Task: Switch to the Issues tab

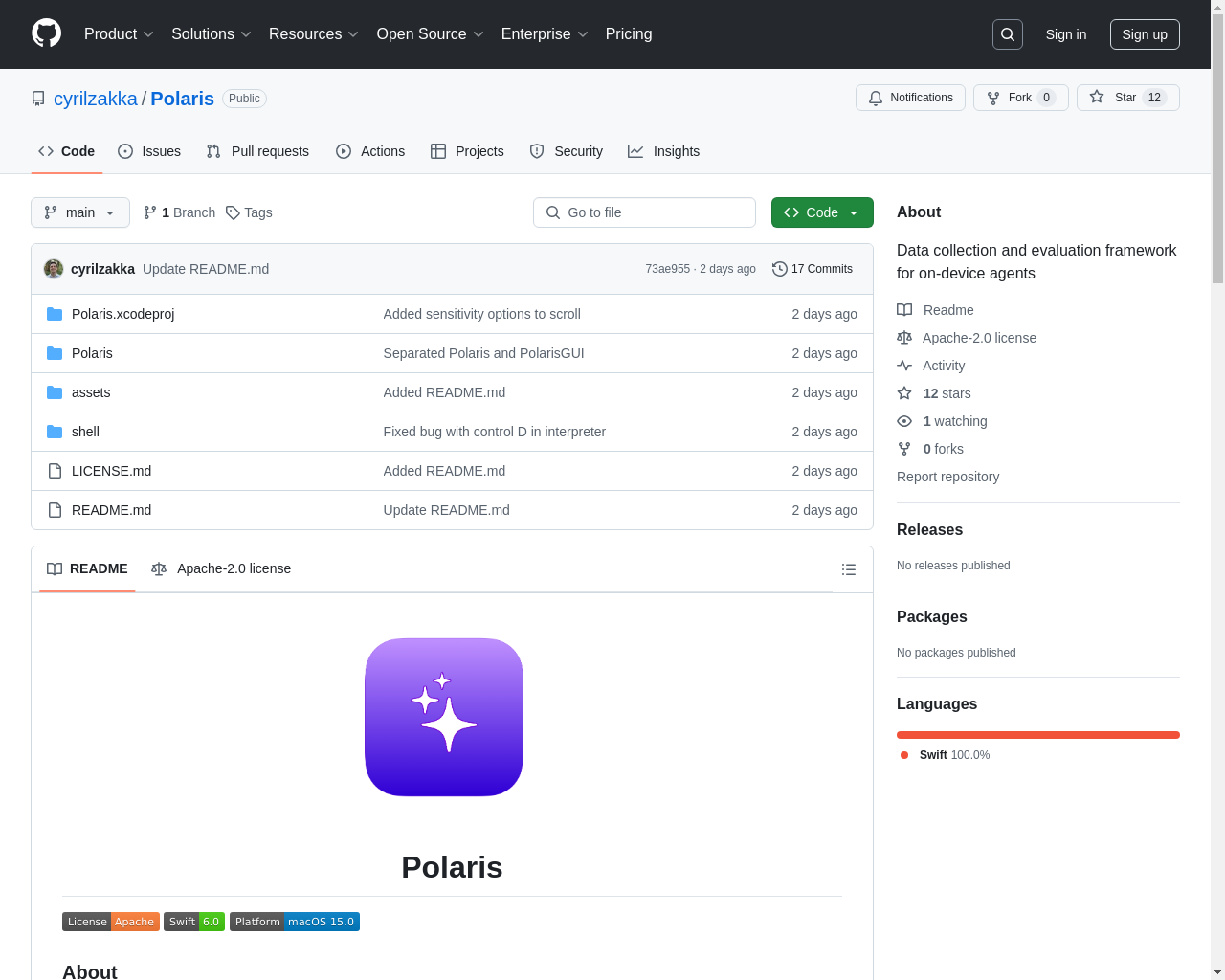Action: (x=149, y=151)
